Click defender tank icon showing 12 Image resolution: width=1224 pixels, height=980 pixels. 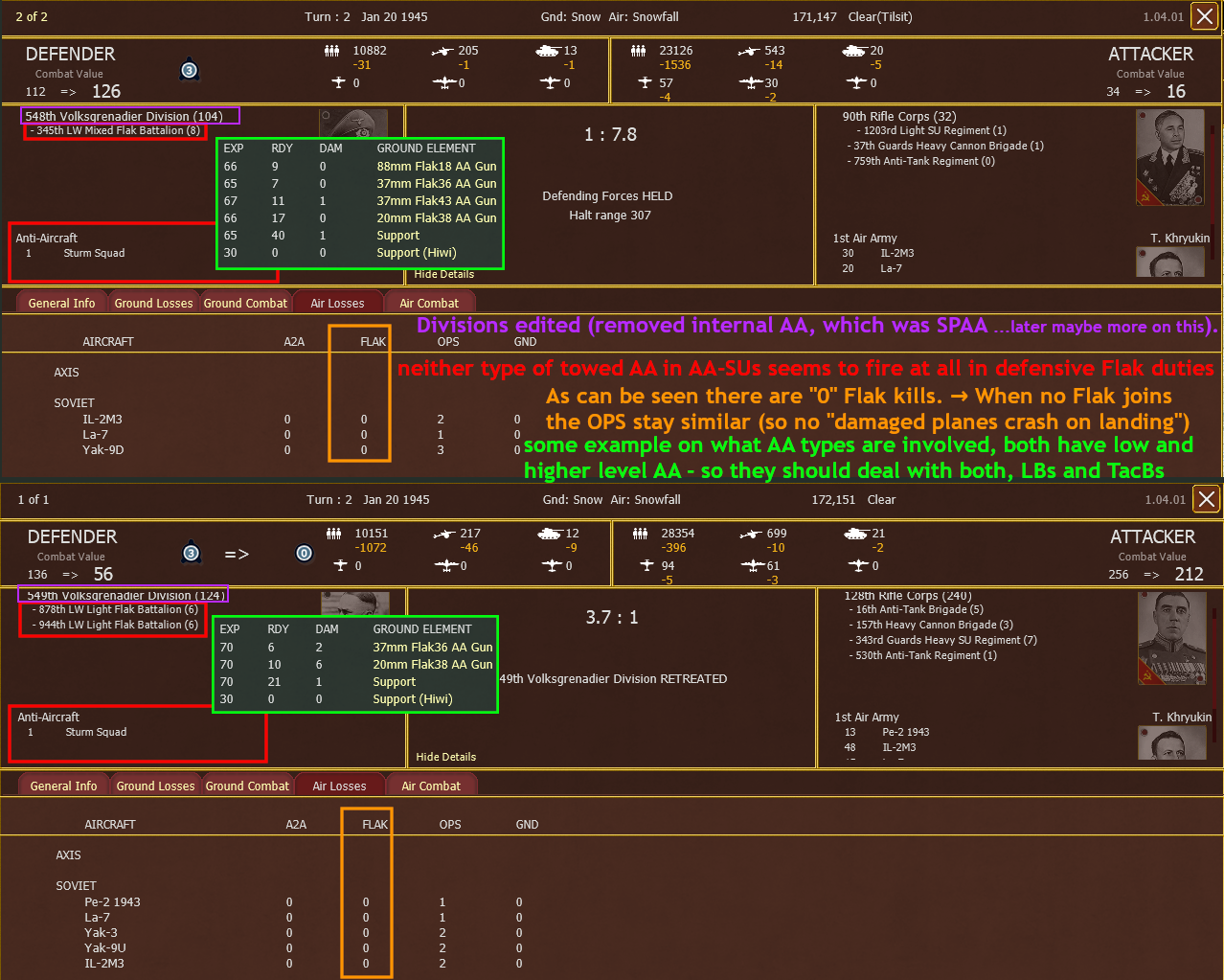pyautogui.click(x=550, y=534)
